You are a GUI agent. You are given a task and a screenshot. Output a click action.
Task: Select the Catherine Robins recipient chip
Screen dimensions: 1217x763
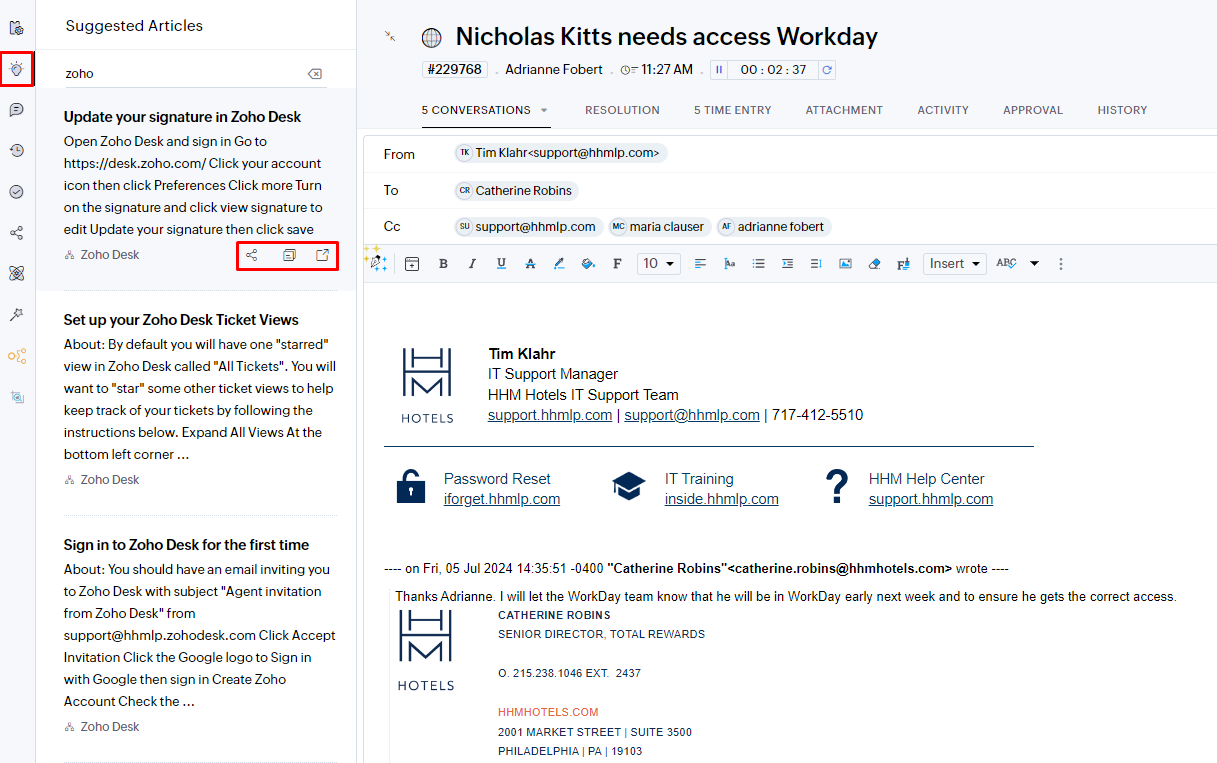pos(517,190)
